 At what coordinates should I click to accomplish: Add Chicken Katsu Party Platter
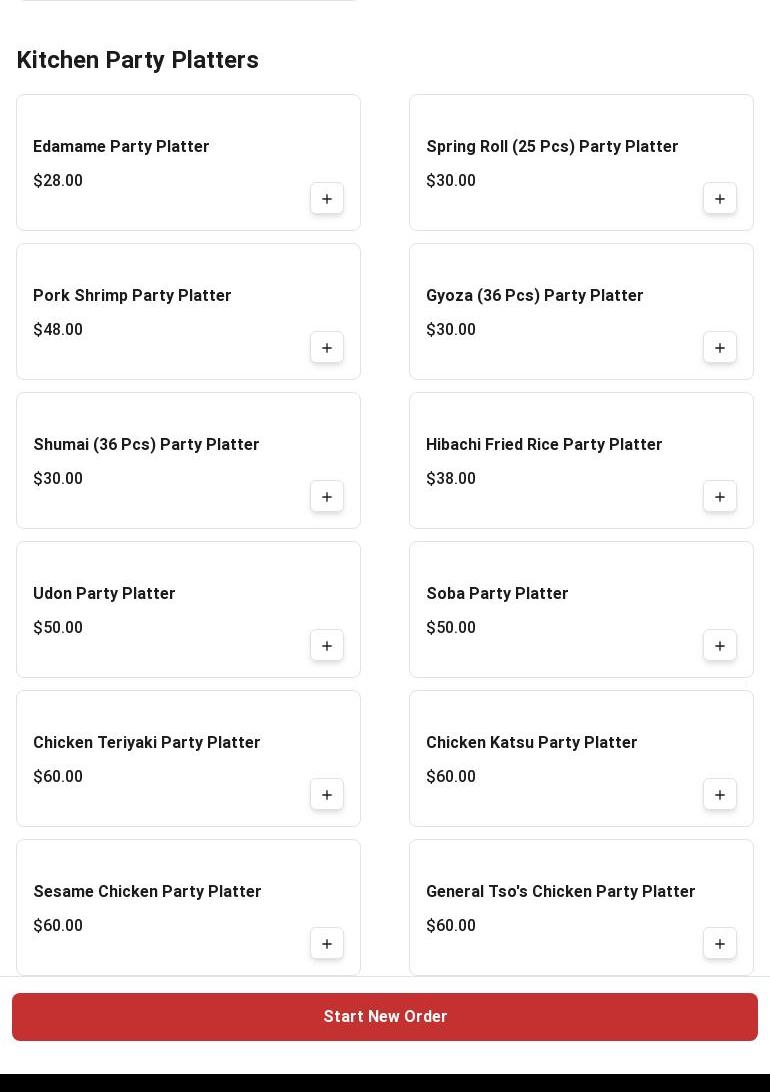tap(720, 795)
